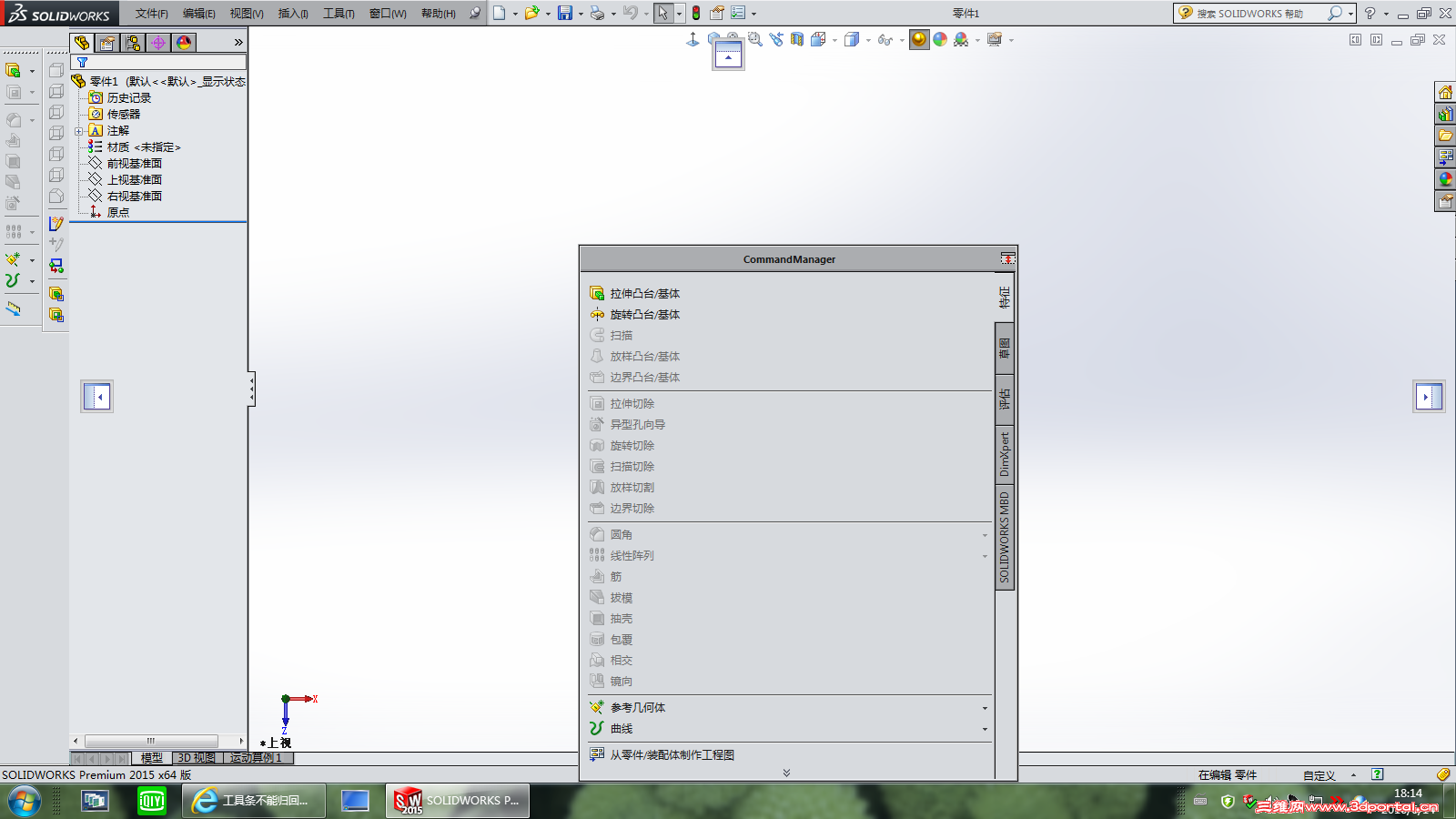Click the Section View icon
The image size is (1456, 819).
pyautogui.click(x=797, y=39)
